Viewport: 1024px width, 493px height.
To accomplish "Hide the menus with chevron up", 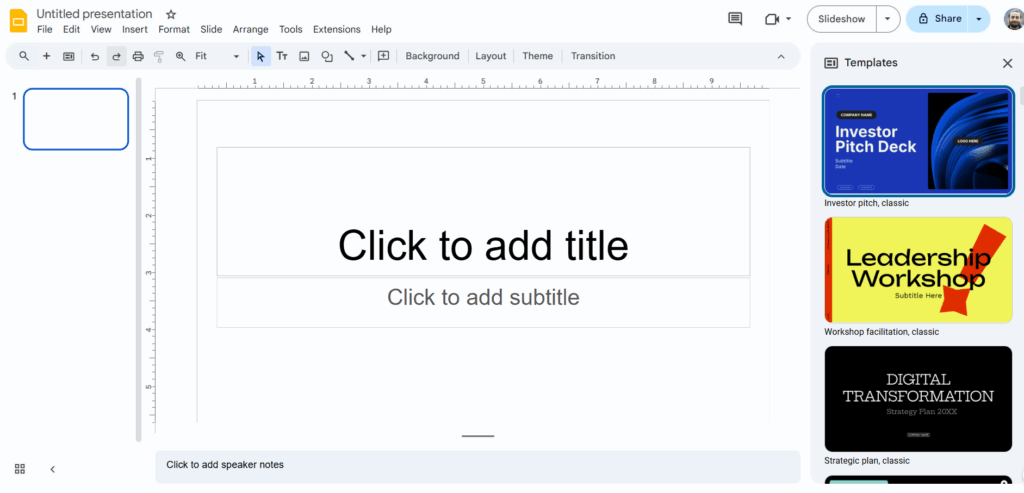I will [781, 56].
